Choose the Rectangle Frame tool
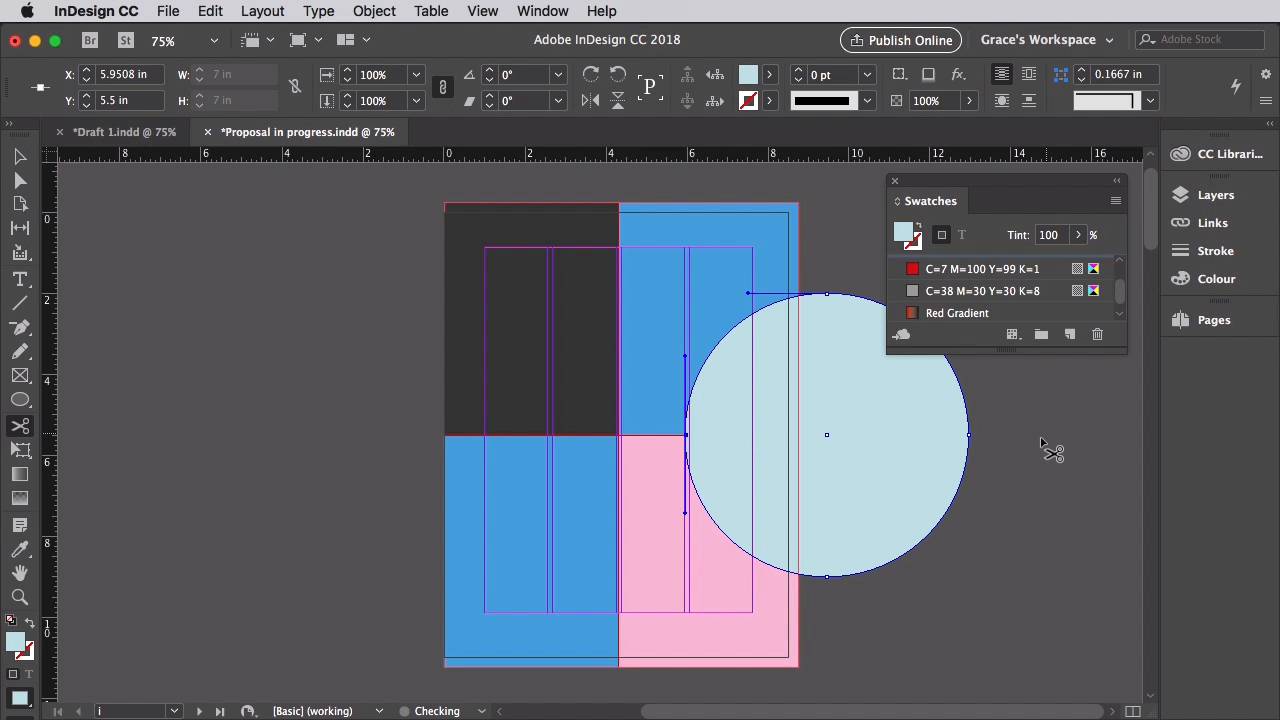1280x720 pixels. [x=20, y=376]
